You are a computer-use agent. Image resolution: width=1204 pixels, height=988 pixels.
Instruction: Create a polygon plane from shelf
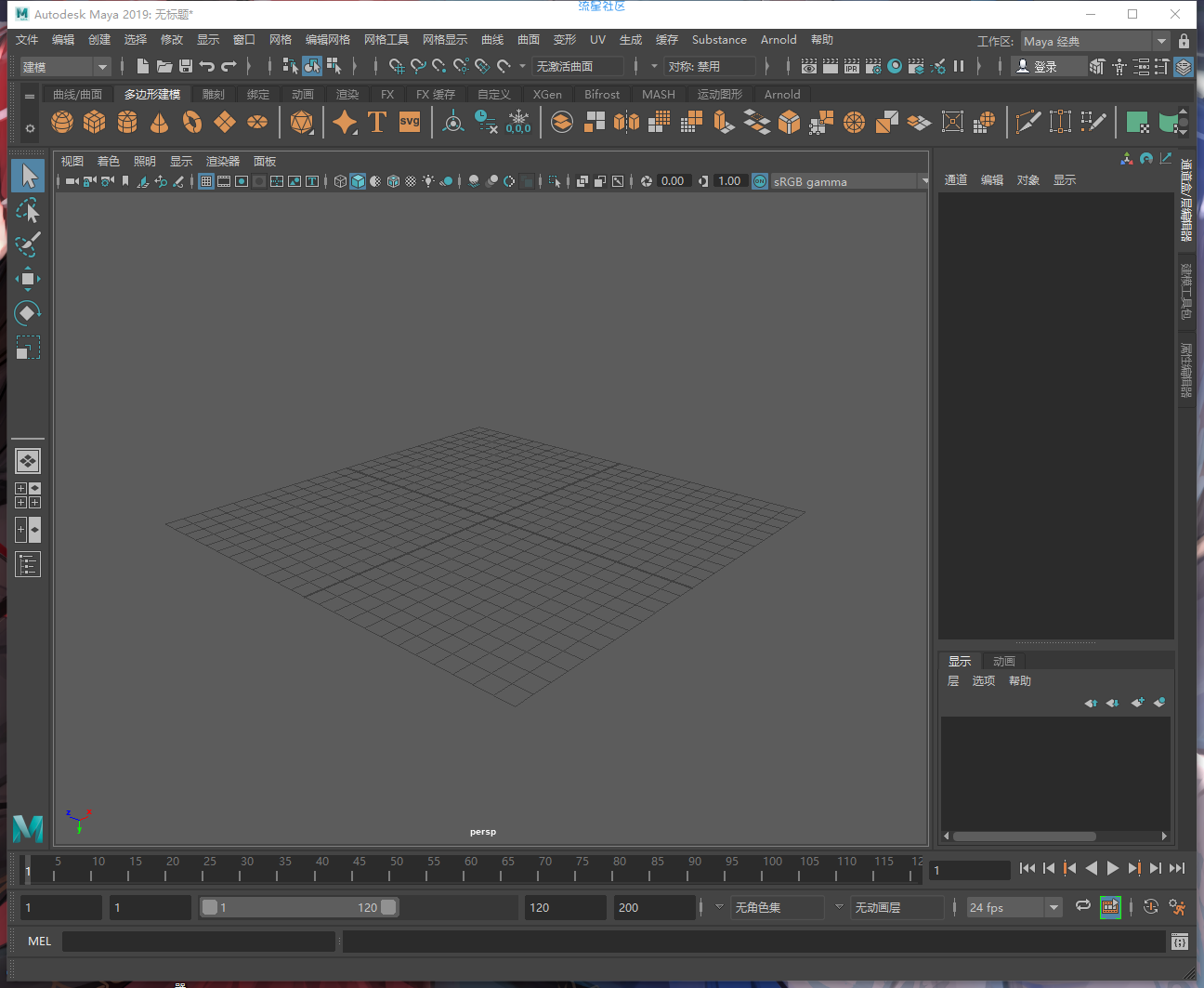(x=225, y=122)
